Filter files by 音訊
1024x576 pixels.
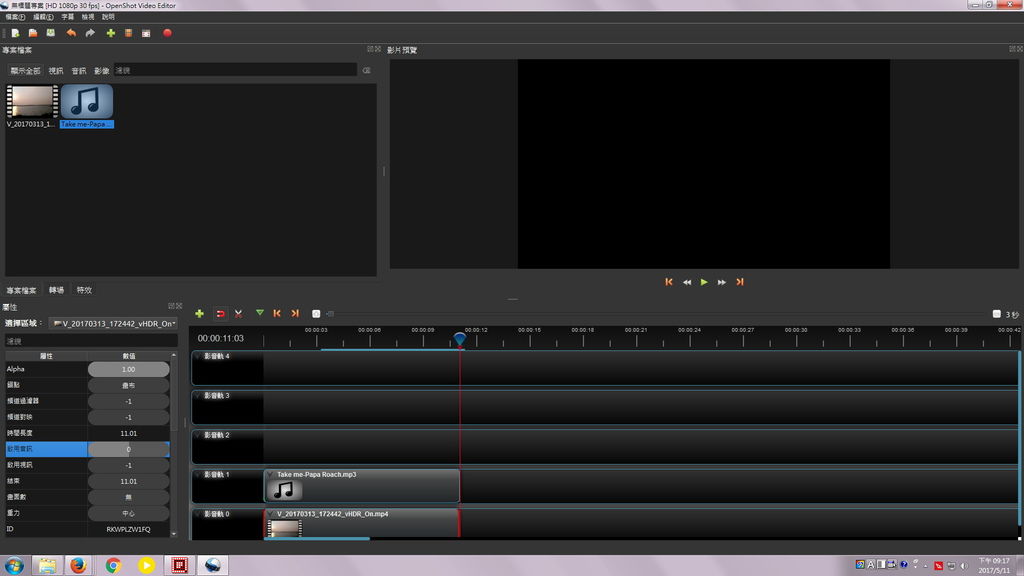pyautogui.click(x=79, y=71)
